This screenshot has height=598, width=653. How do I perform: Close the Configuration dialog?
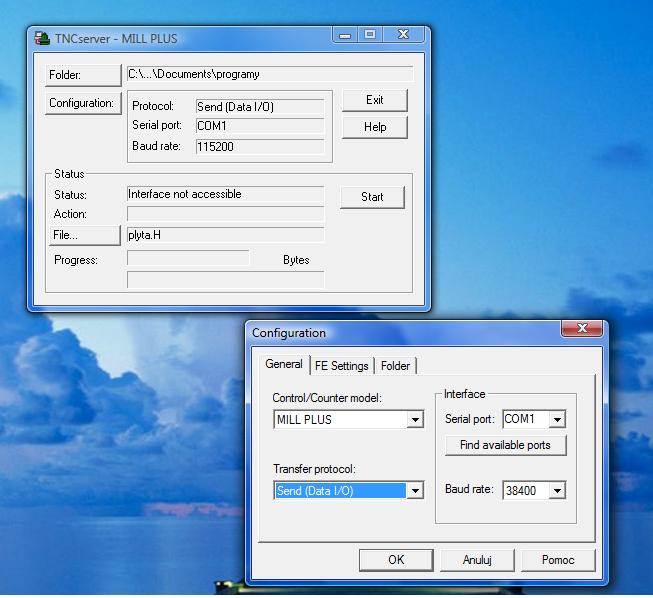[582, 329]
